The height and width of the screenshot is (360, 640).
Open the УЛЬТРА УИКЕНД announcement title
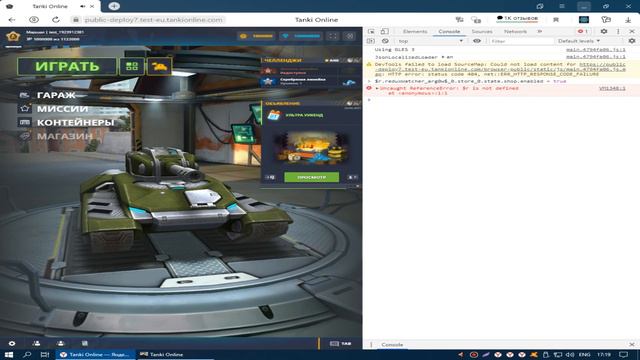coord(304,116)
